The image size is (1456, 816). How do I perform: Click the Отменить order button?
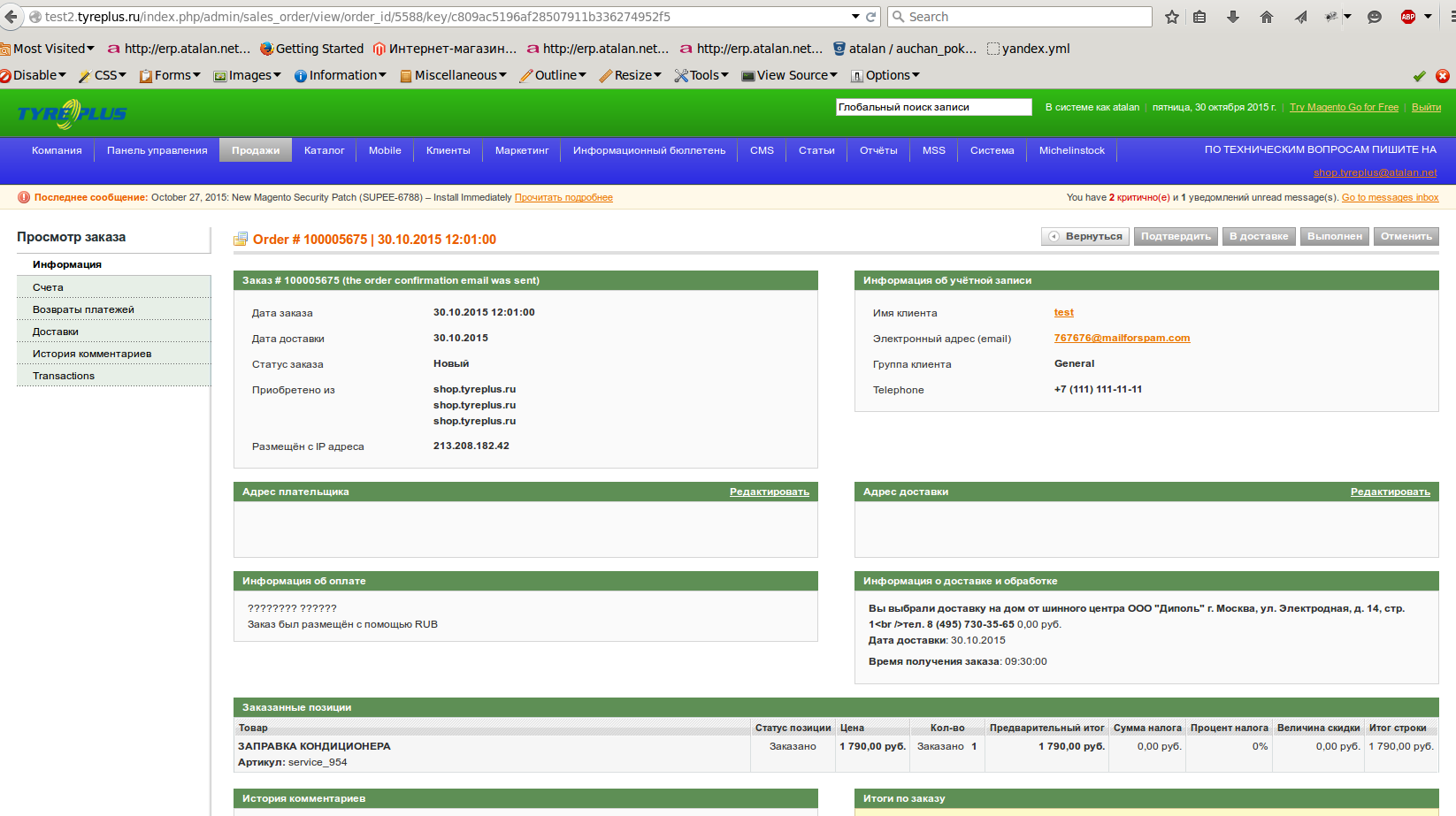1406,236
